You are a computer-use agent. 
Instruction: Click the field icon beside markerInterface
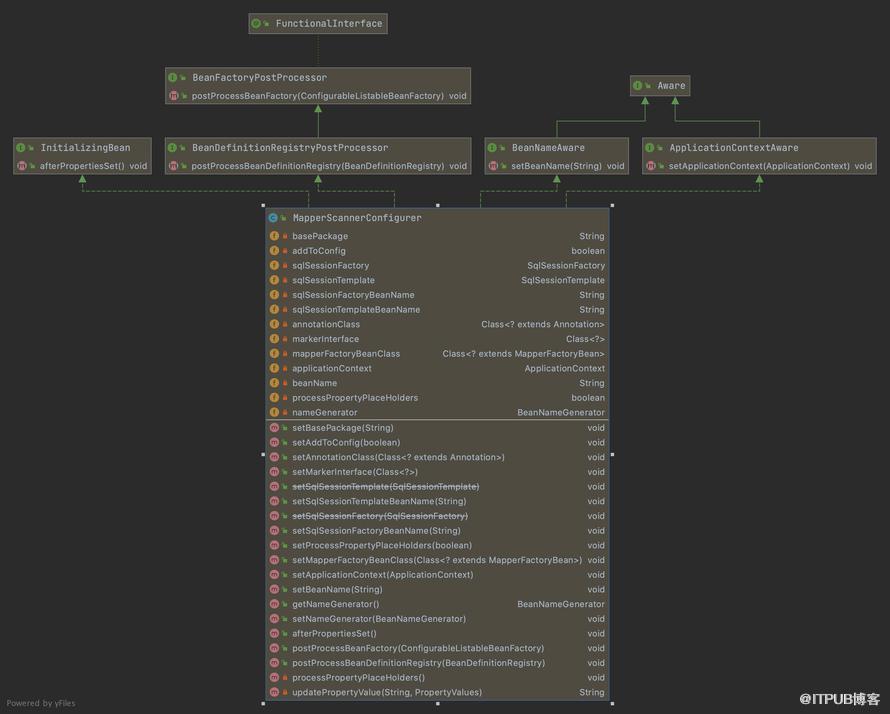click(274, 339)
